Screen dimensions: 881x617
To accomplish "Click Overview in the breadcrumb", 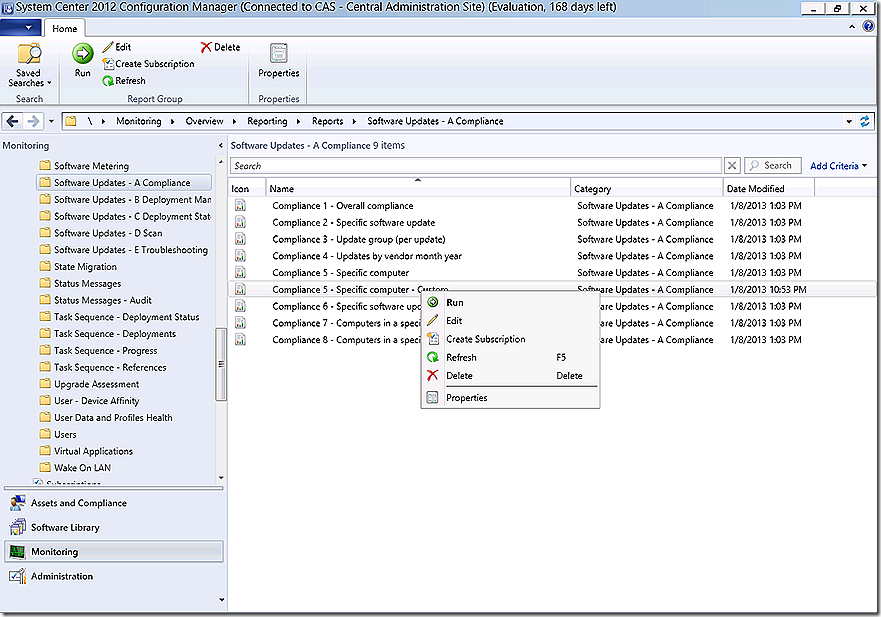I will pos(204,121).
